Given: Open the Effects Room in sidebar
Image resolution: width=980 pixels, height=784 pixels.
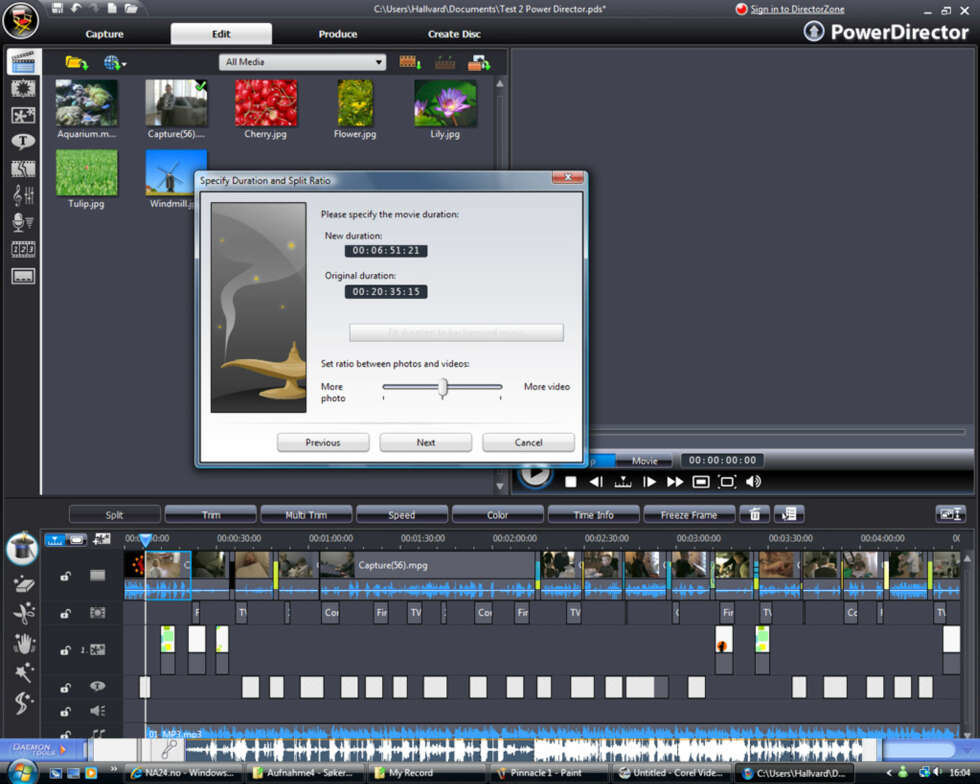Looking at the screenshot, I should click(23, 89).
